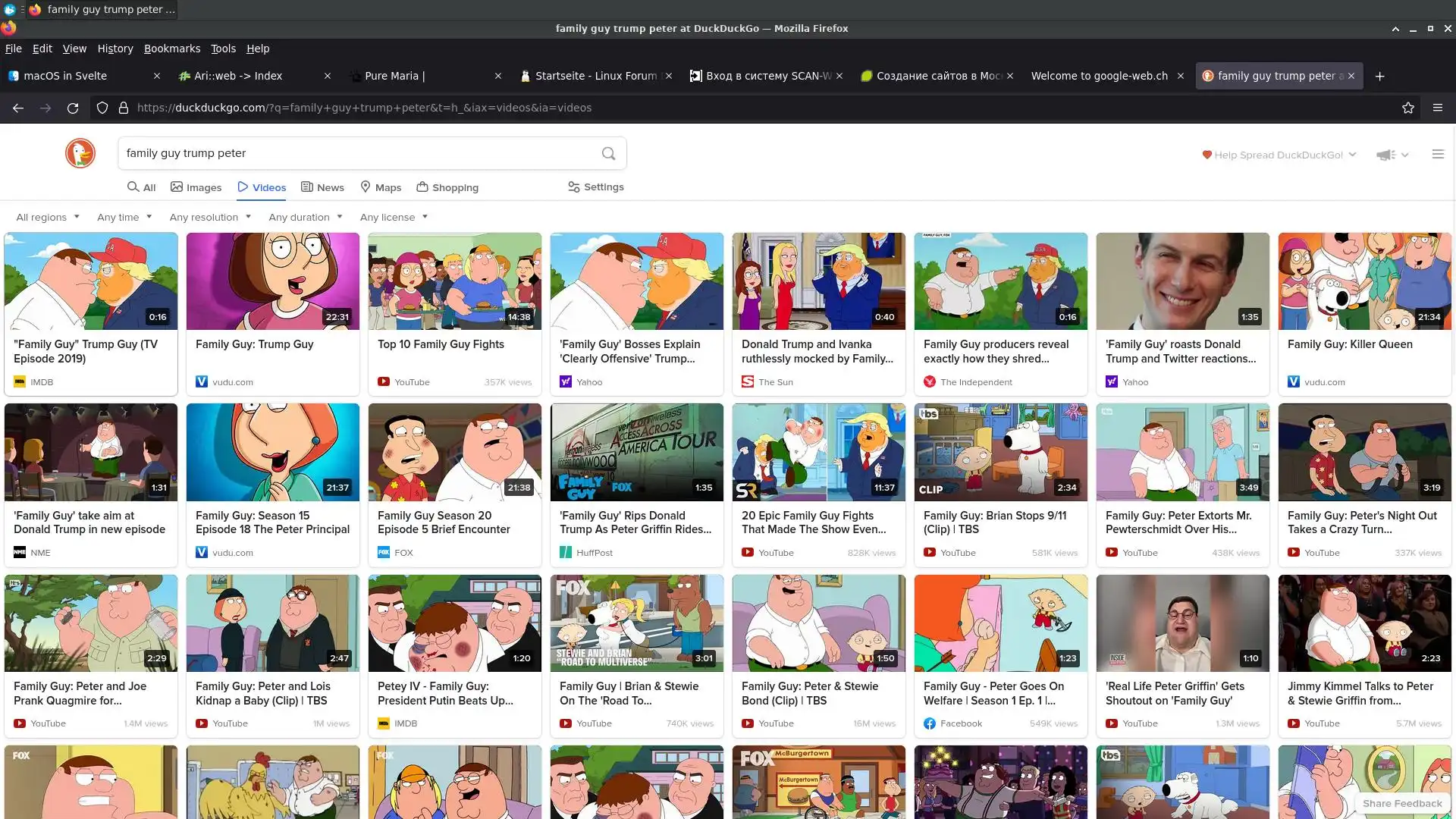Switch to the Images search tab
Viewport: 1456px width, 819px height.
pos(196,187)
